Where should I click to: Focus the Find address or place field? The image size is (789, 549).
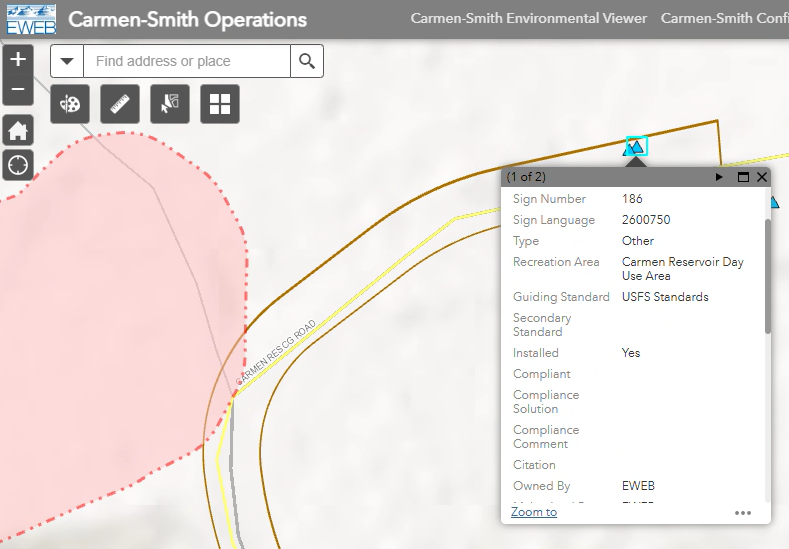coord(187,61)
